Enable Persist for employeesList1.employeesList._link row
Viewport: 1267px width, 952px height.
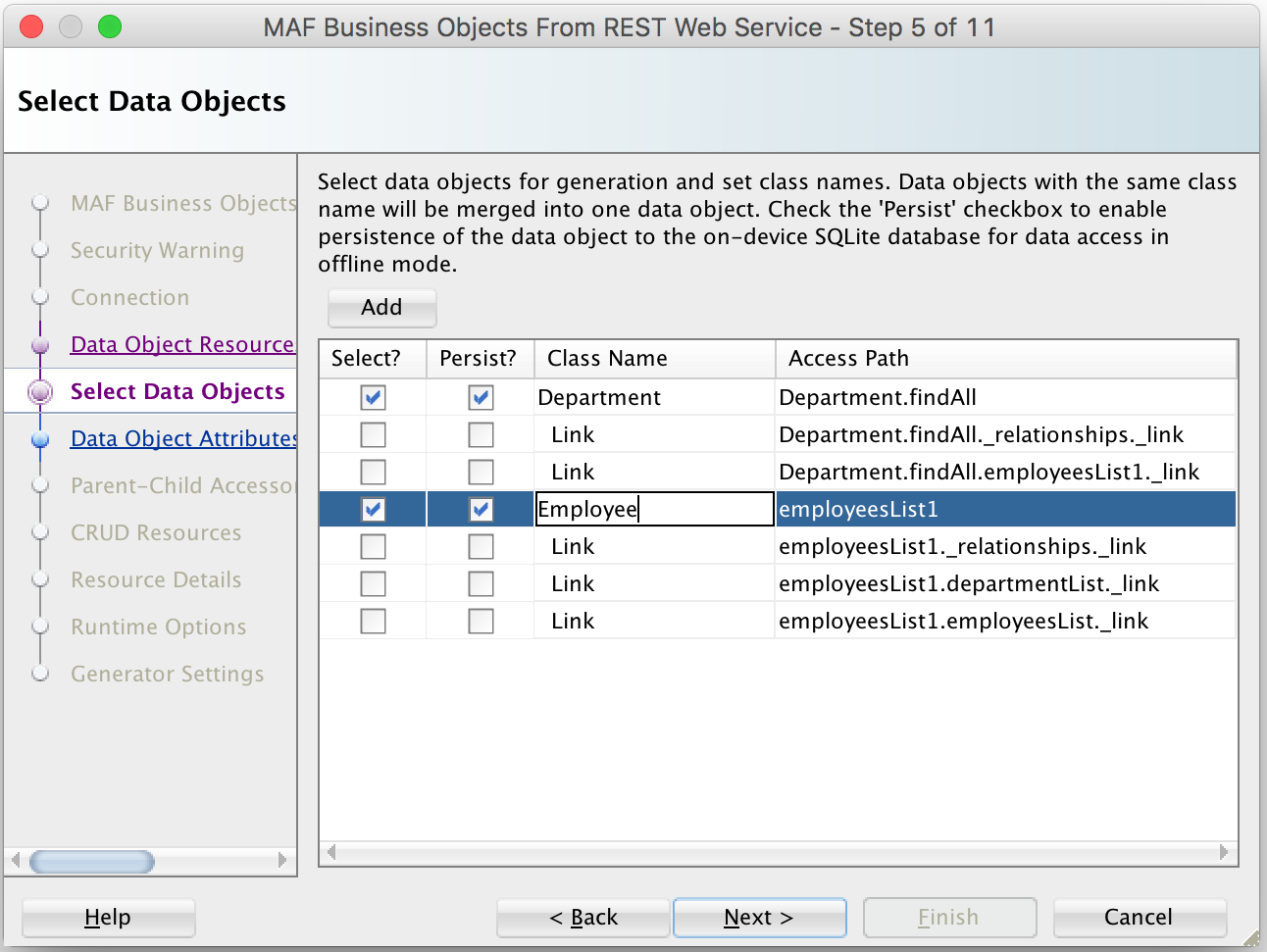[x=481, y=621]
